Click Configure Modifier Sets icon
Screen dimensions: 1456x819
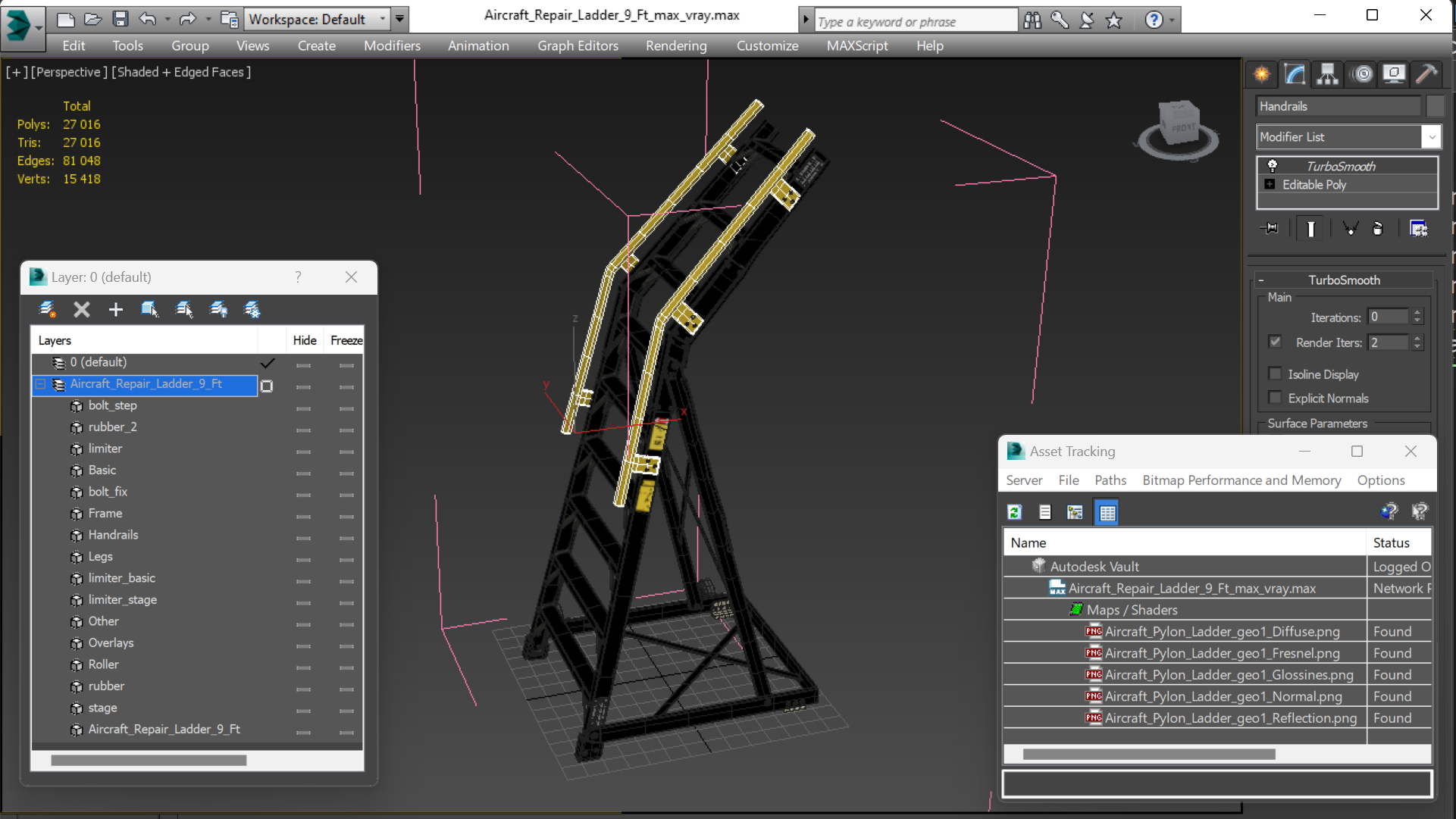(x=1418, y=228)
